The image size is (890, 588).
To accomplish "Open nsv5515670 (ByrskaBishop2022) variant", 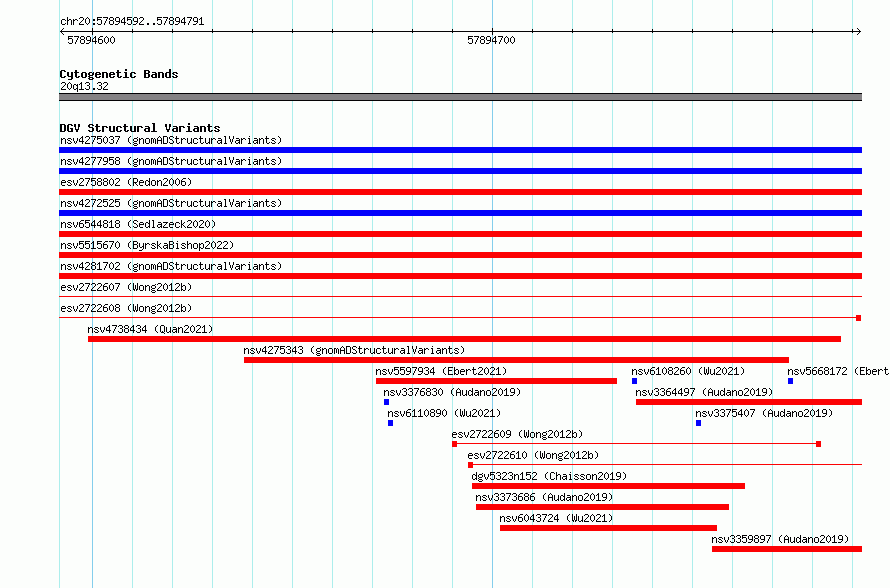I will [x=147, y=245].
